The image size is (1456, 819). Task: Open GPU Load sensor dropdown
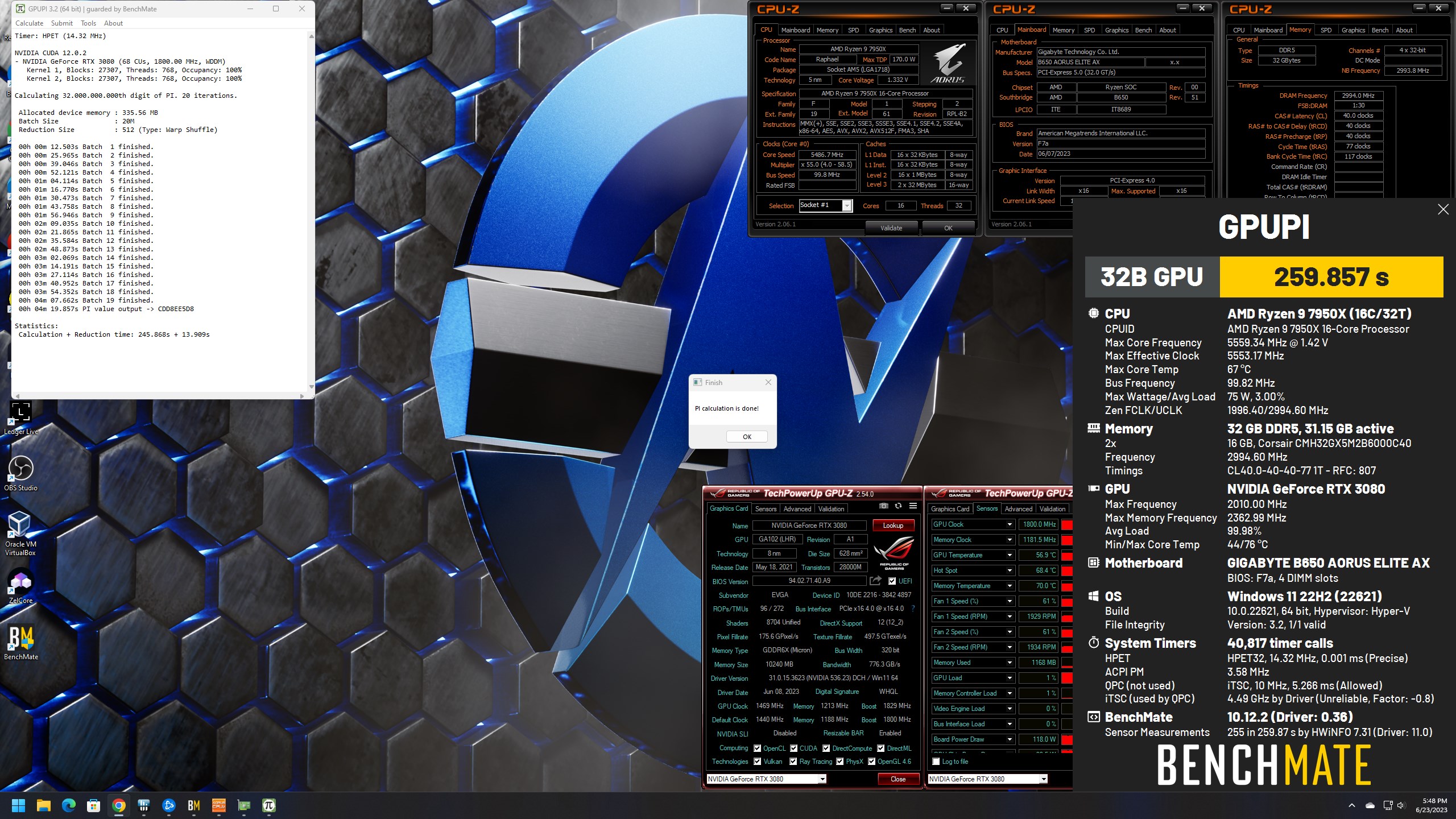(1010, 678)
